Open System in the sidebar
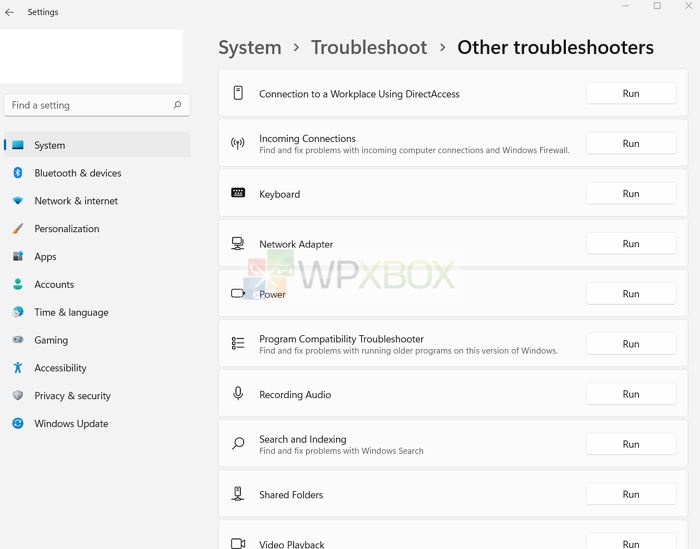 pyautogui.click(x=97, y=145)
